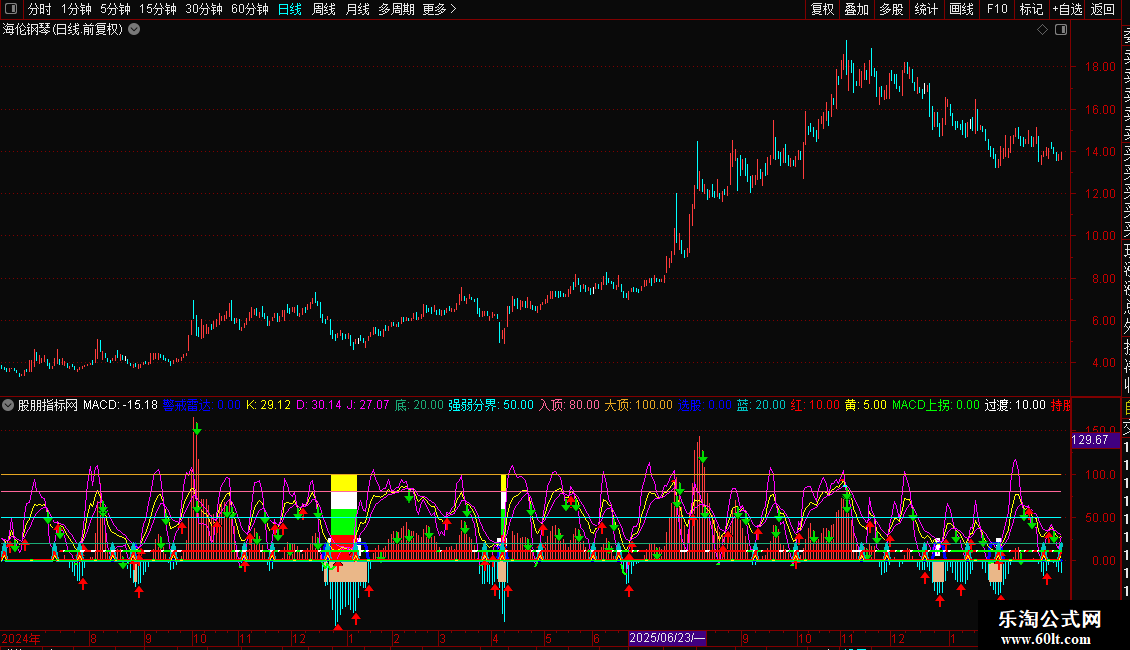
Task: Select the 5分钟 period
Action: pyautogui.click(x=115, y=9)
